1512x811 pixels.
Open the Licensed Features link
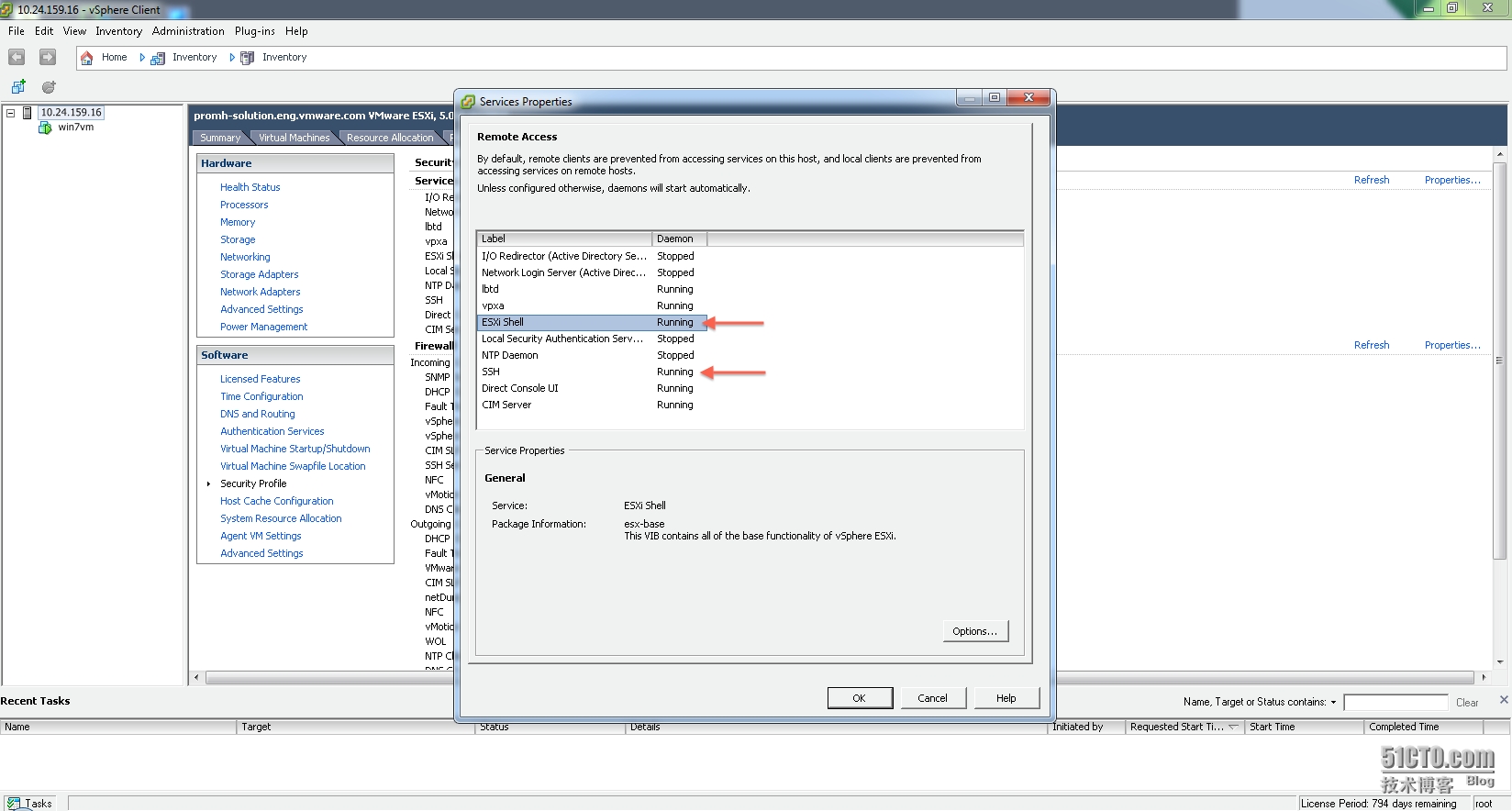pos(260,379)
